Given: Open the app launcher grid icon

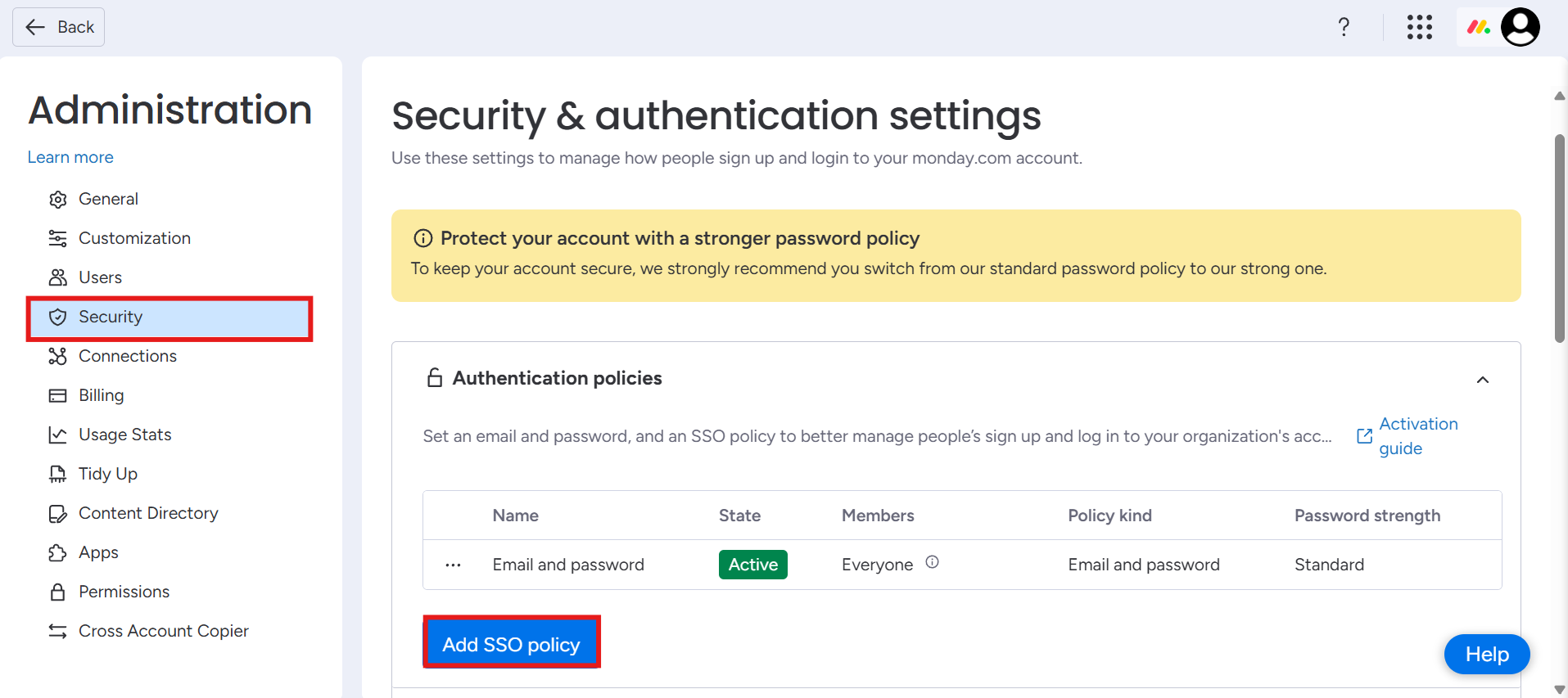Looking at the screenshot, I should tap(1420, 27).
